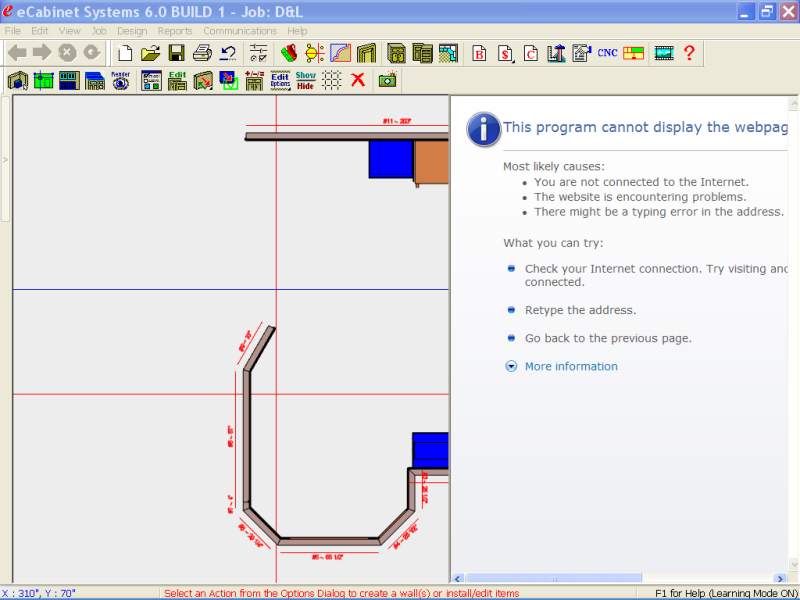This screenshot has height=600, width=800.
Task: Undo the last action with the curved arrow
Action: point(228,53)
